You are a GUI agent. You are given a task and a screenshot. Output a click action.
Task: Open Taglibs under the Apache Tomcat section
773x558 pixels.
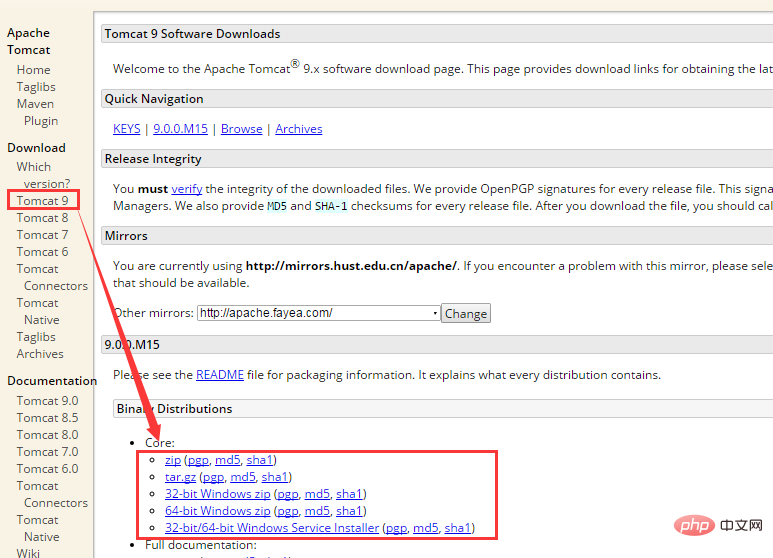[35, 87]
